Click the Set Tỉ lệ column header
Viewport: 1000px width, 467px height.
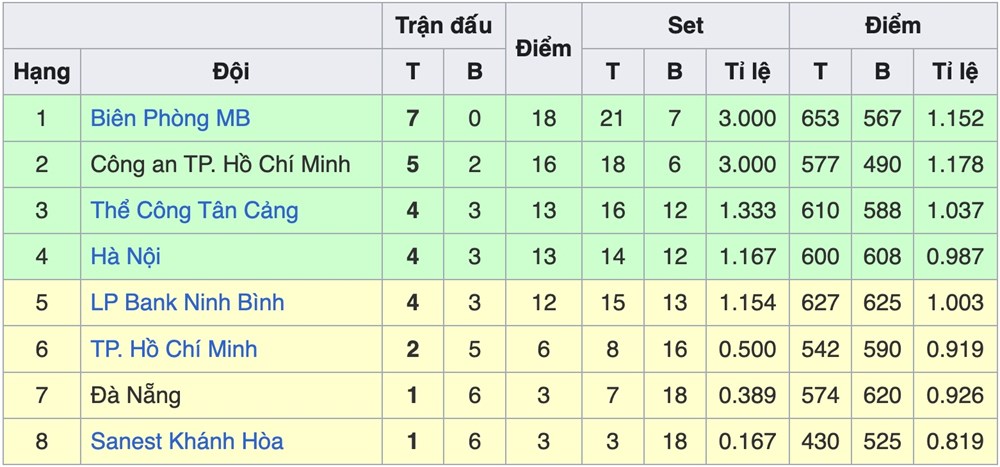click(747, 72)
